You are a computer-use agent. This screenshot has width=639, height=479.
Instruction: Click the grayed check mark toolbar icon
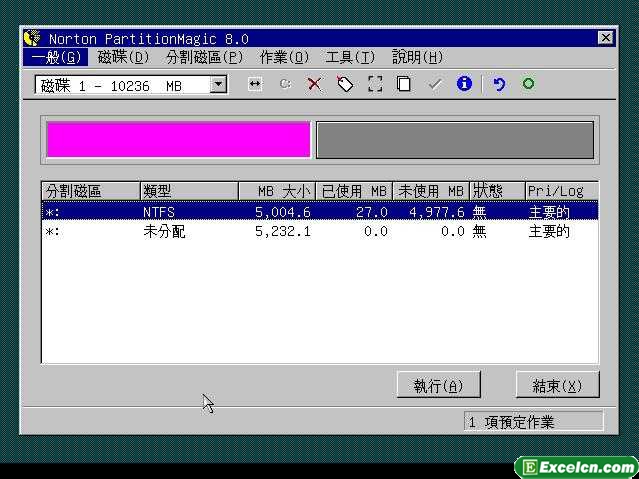pos(435,84)
